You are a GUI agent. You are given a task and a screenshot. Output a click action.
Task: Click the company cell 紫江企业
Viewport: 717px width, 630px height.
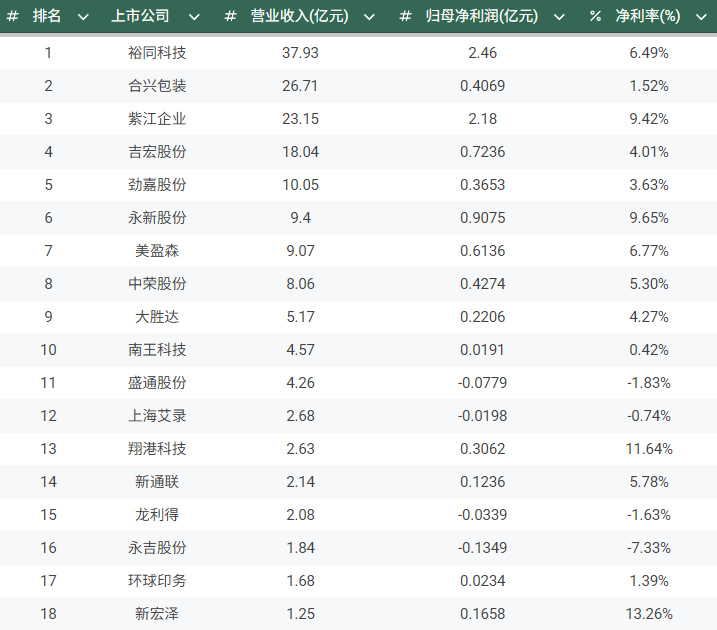click(x=157, y=119)
